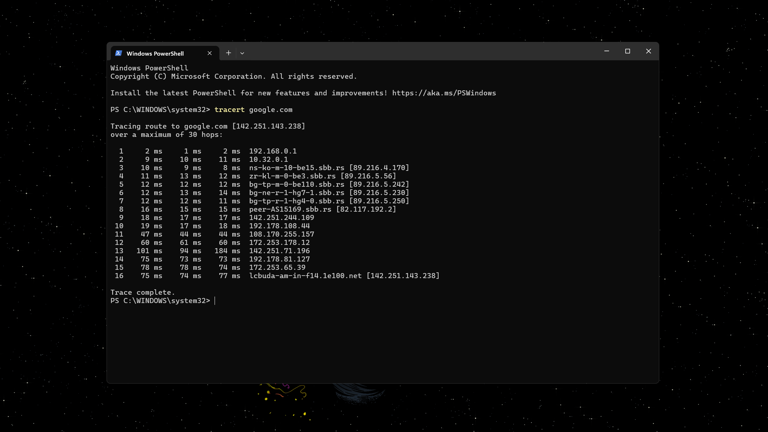This screenshot has height=432, width=768.
Task: Click hostname zr-kl-m-0-be3.sbb.rs
Action: click(x=292, y=176)
